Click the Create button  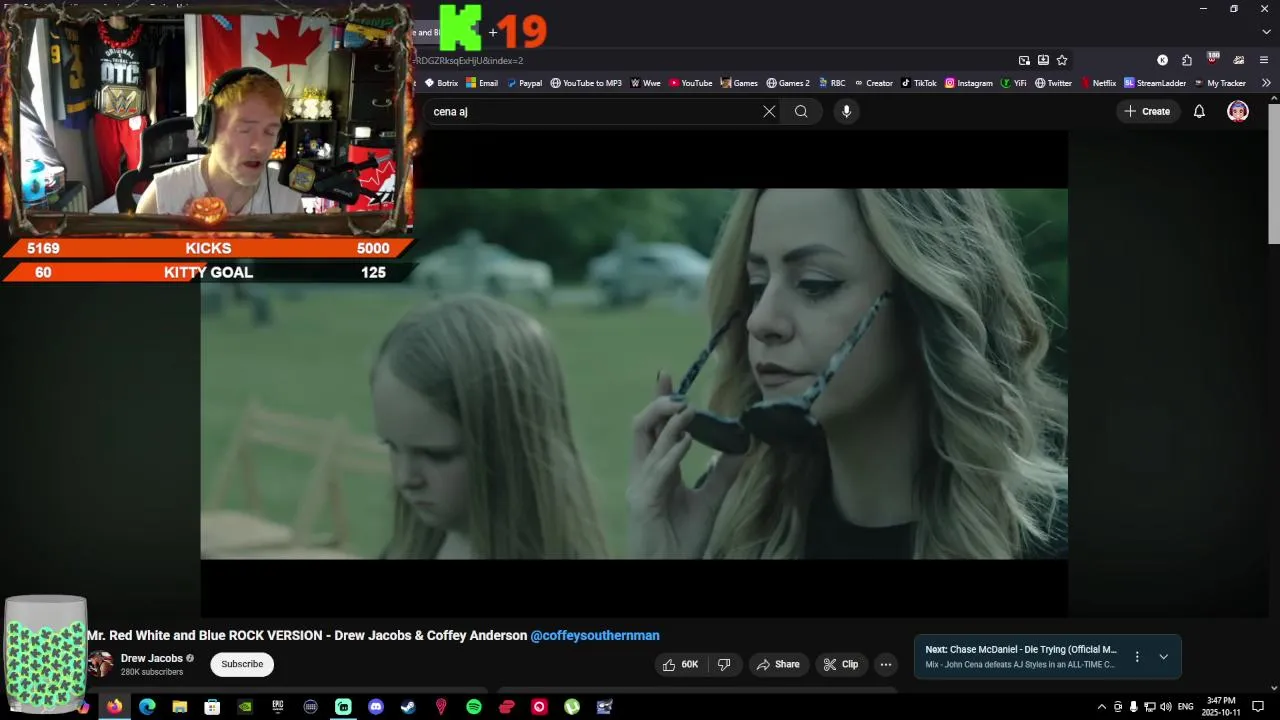click(1146, 111)
